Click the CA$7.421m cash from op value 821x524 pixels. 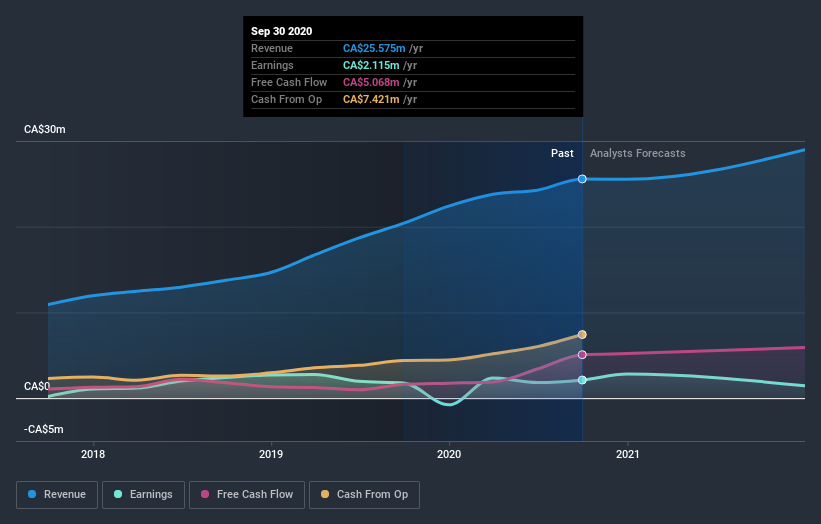[371, 99]
